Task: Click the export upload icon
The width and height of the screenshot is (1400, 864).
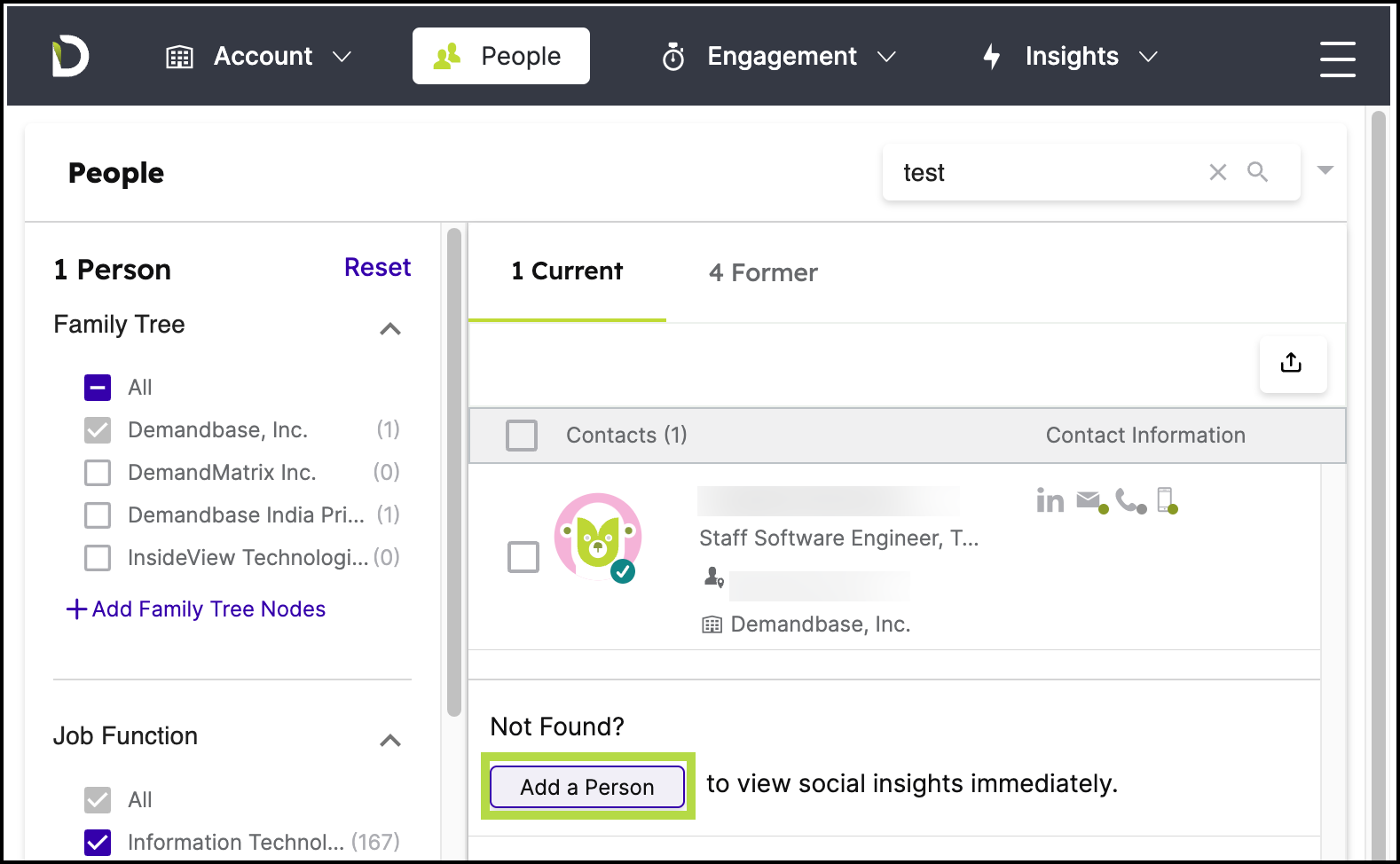Action: [x=1292, y=363]
